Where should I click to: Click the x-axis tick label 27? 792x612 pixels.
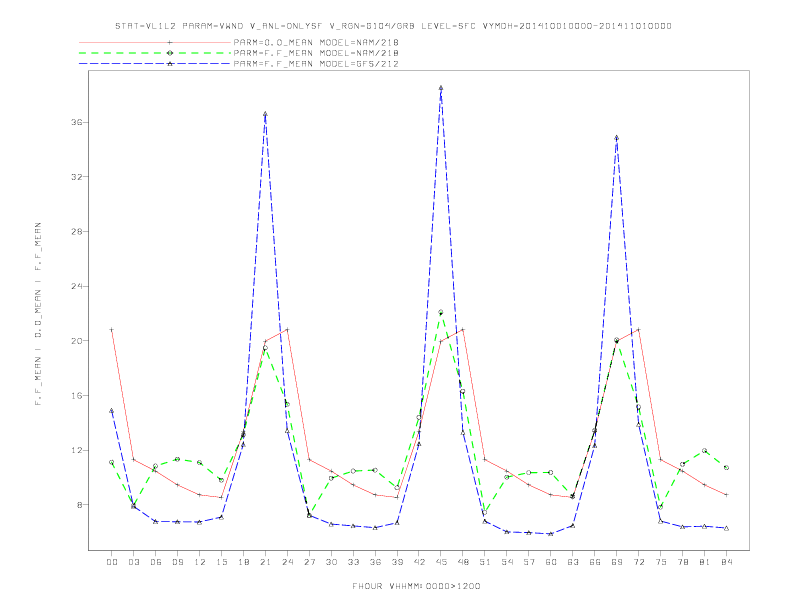pyautogui.click(x=309, y=562)
